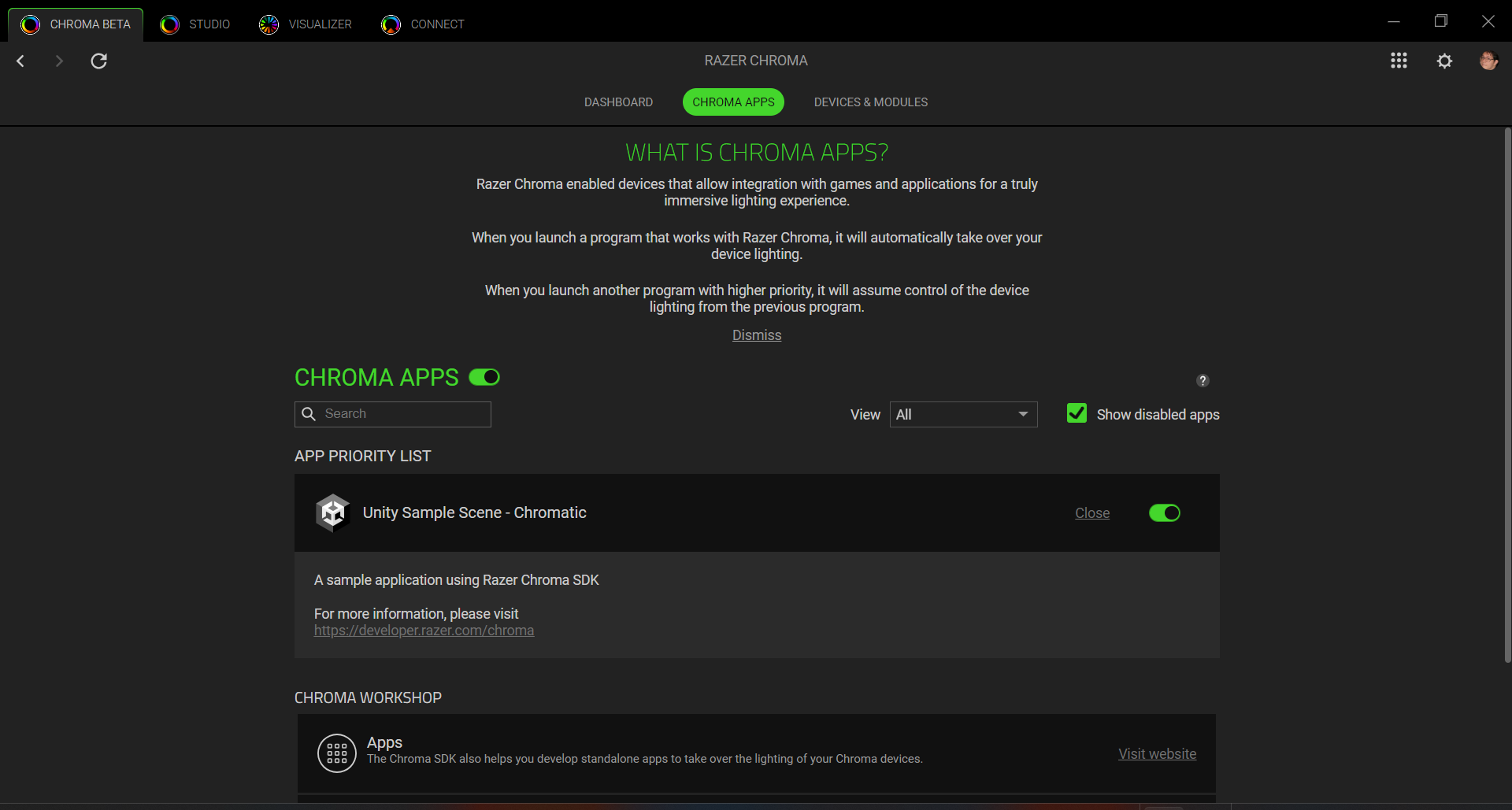Open the Visit website link
Screen dimensions: 1512x810
(x=1157, y=754)
